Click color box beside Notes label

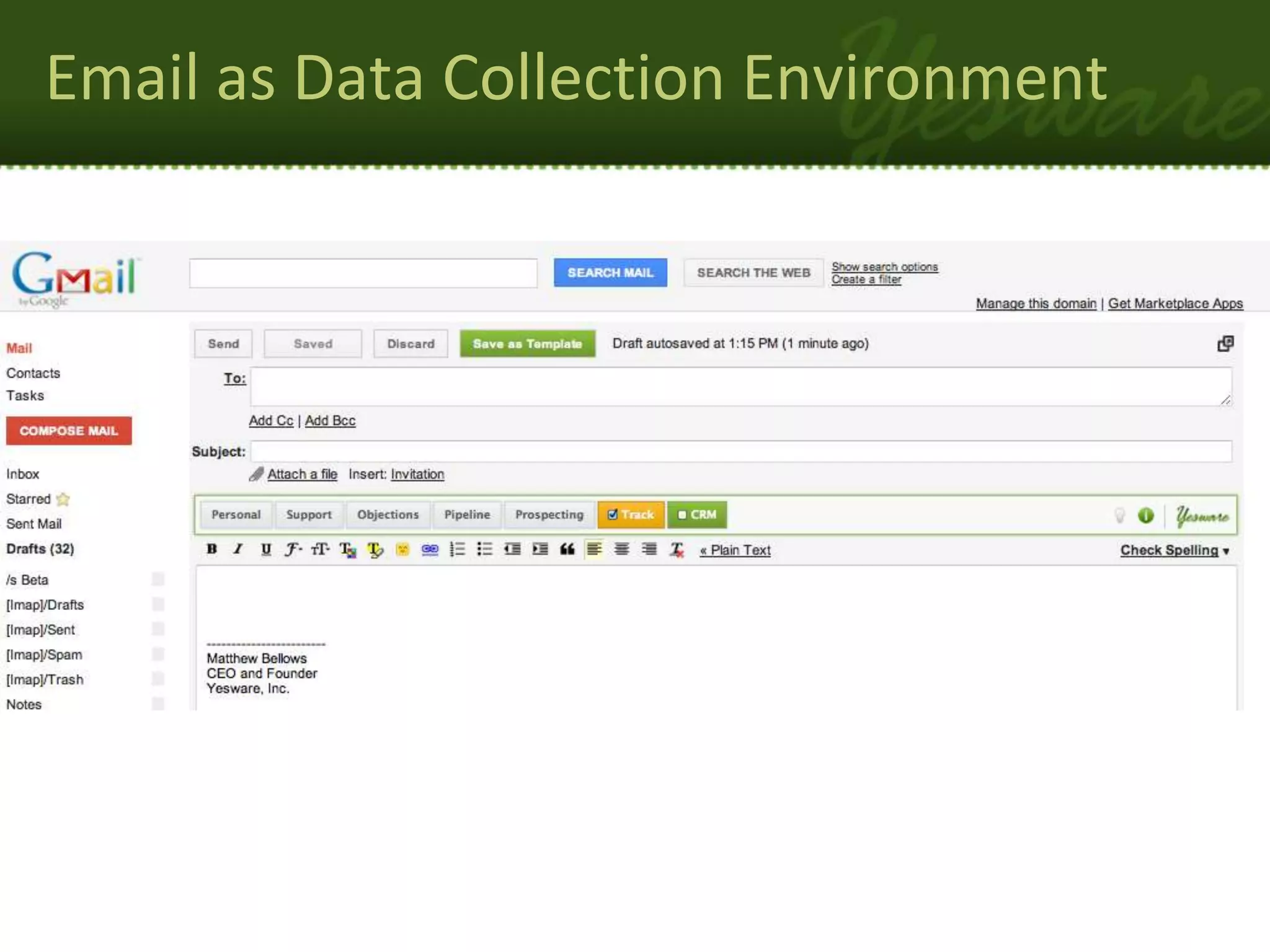(158, 704)
